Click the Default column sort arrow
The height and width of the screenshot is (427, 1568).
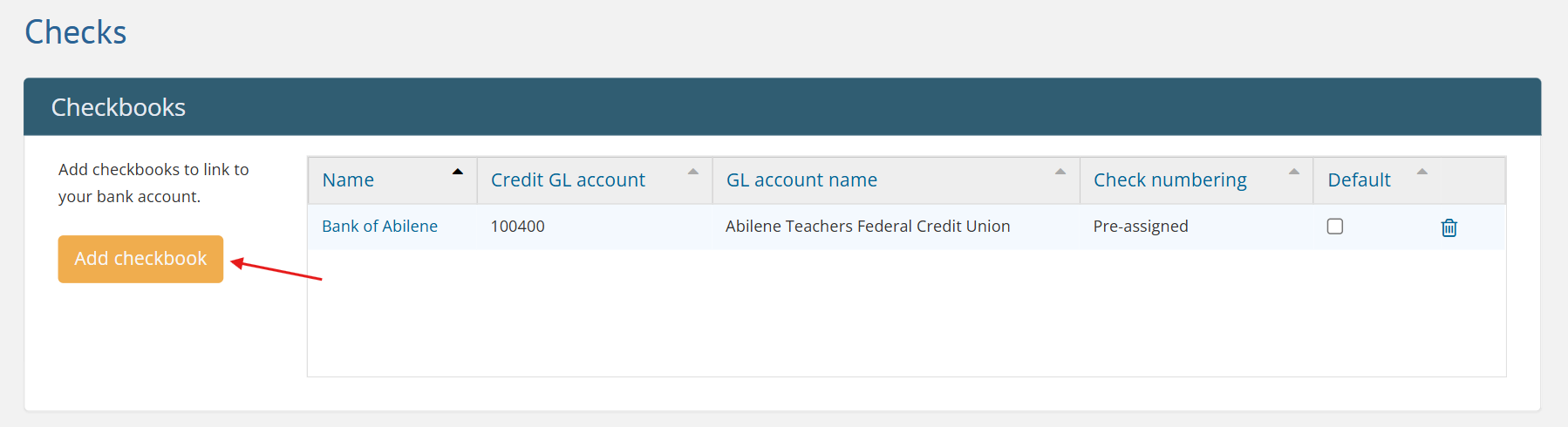pyautogui.click(x=1422, y=172)
